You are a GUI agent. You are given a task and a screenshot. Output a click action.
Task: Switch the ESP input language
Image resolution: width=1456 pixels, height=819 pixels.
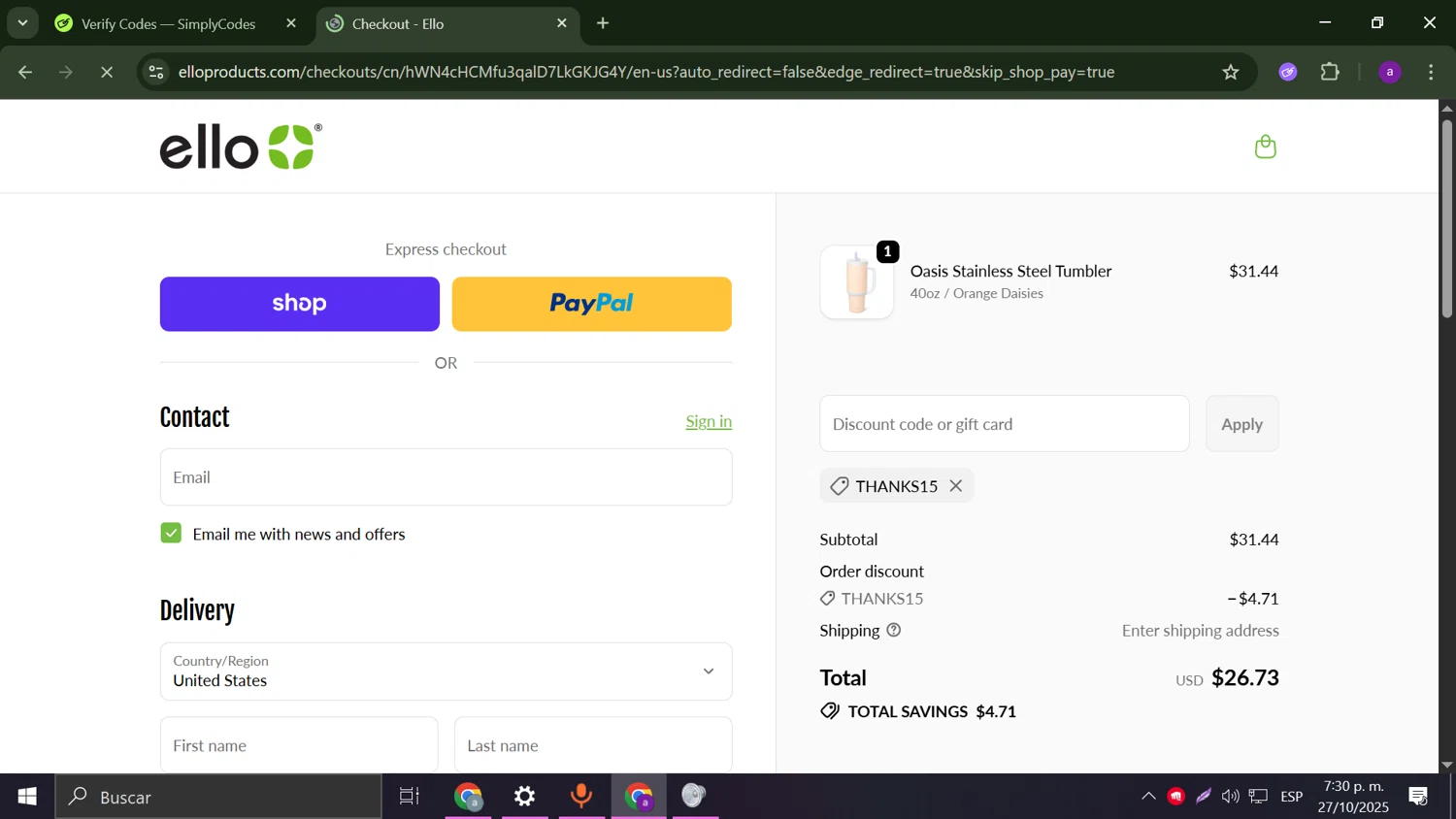1291,797
